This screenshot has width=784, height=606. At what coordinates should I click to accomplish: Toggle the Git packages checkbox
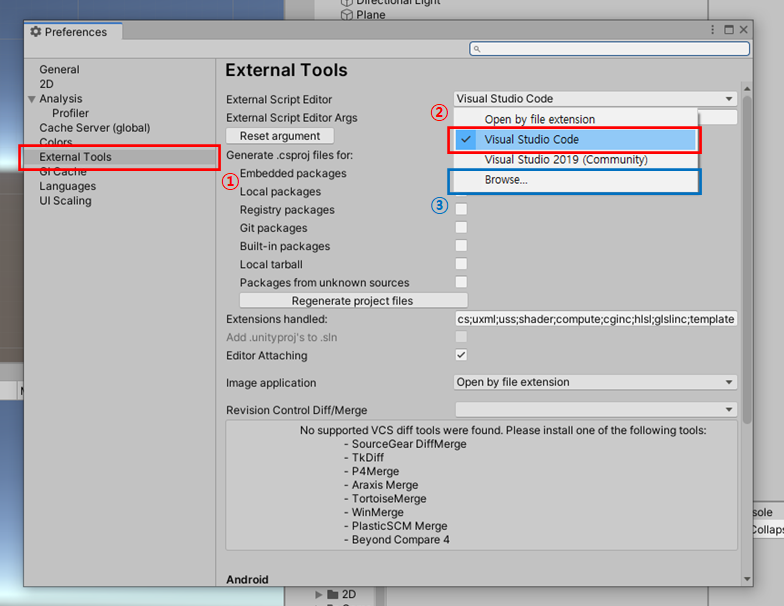coord(461,228)
